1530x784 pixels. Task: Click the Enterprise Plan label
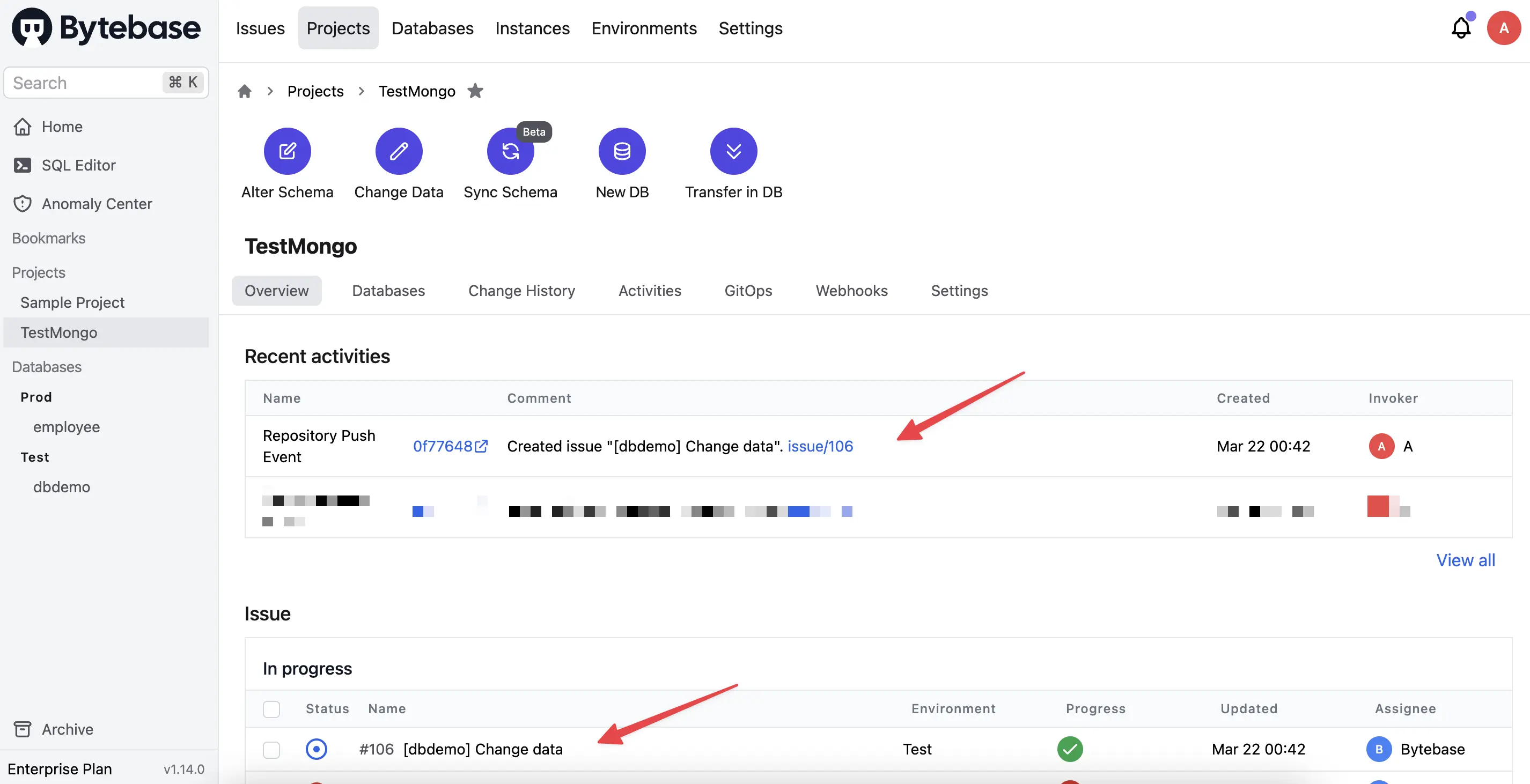click(60, 769)
